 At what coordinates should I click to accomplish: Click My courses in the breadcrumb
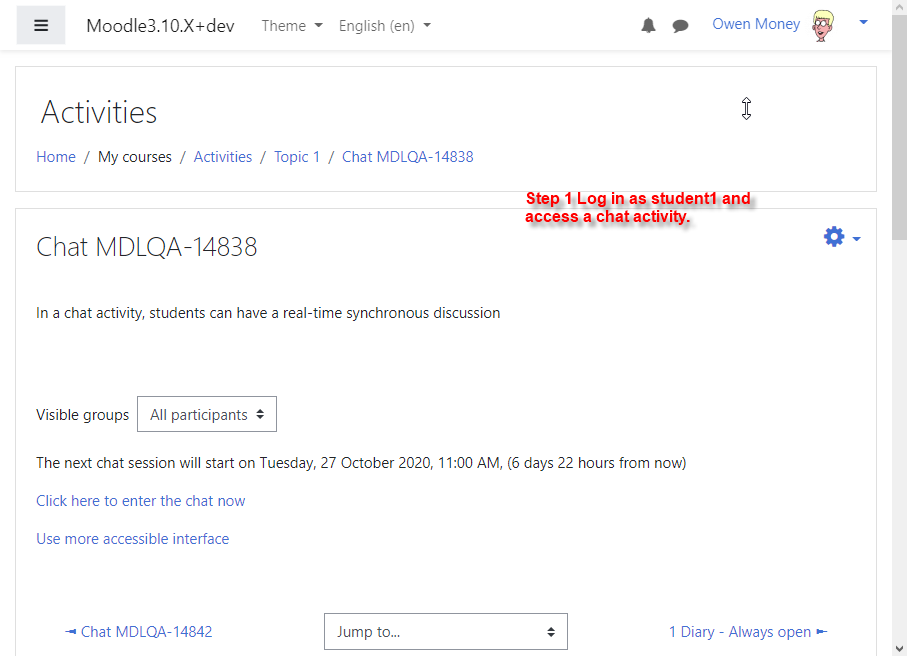(135, 157)
